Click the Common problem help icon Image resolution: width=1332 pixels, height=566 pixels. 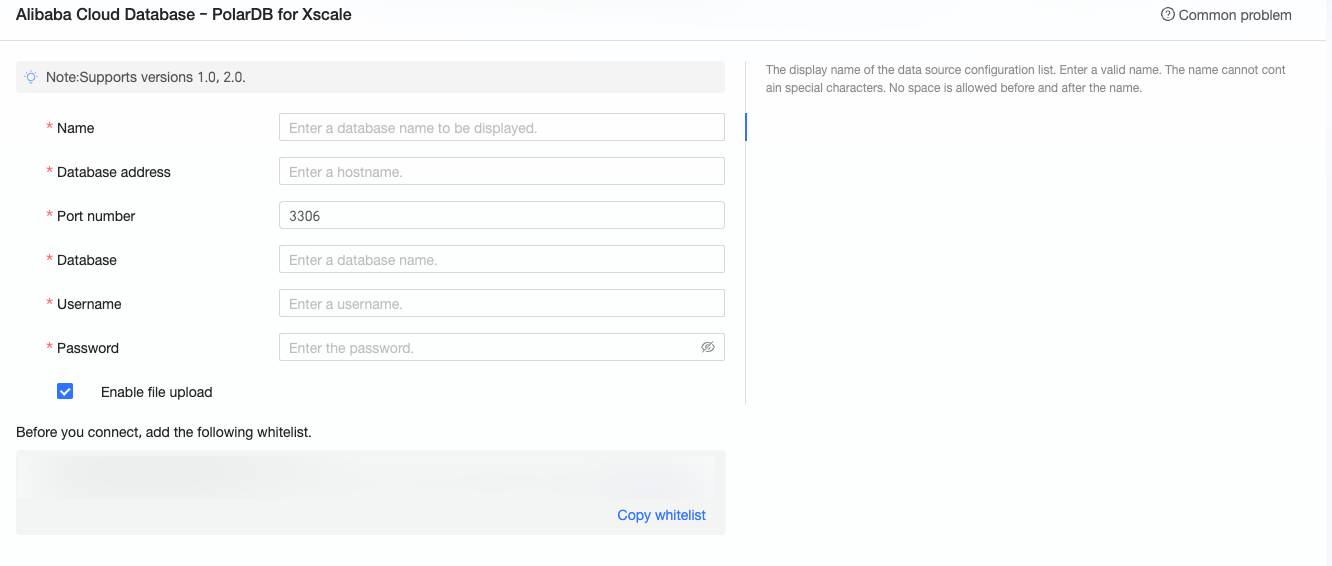pyautogui.click(x=1167, y=15)
